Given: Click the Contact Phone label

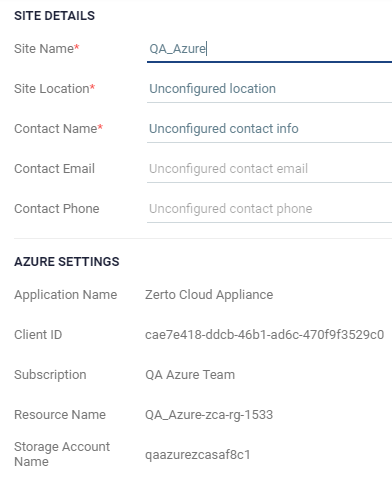Looking at the screenshot, I should click(57, 209).
